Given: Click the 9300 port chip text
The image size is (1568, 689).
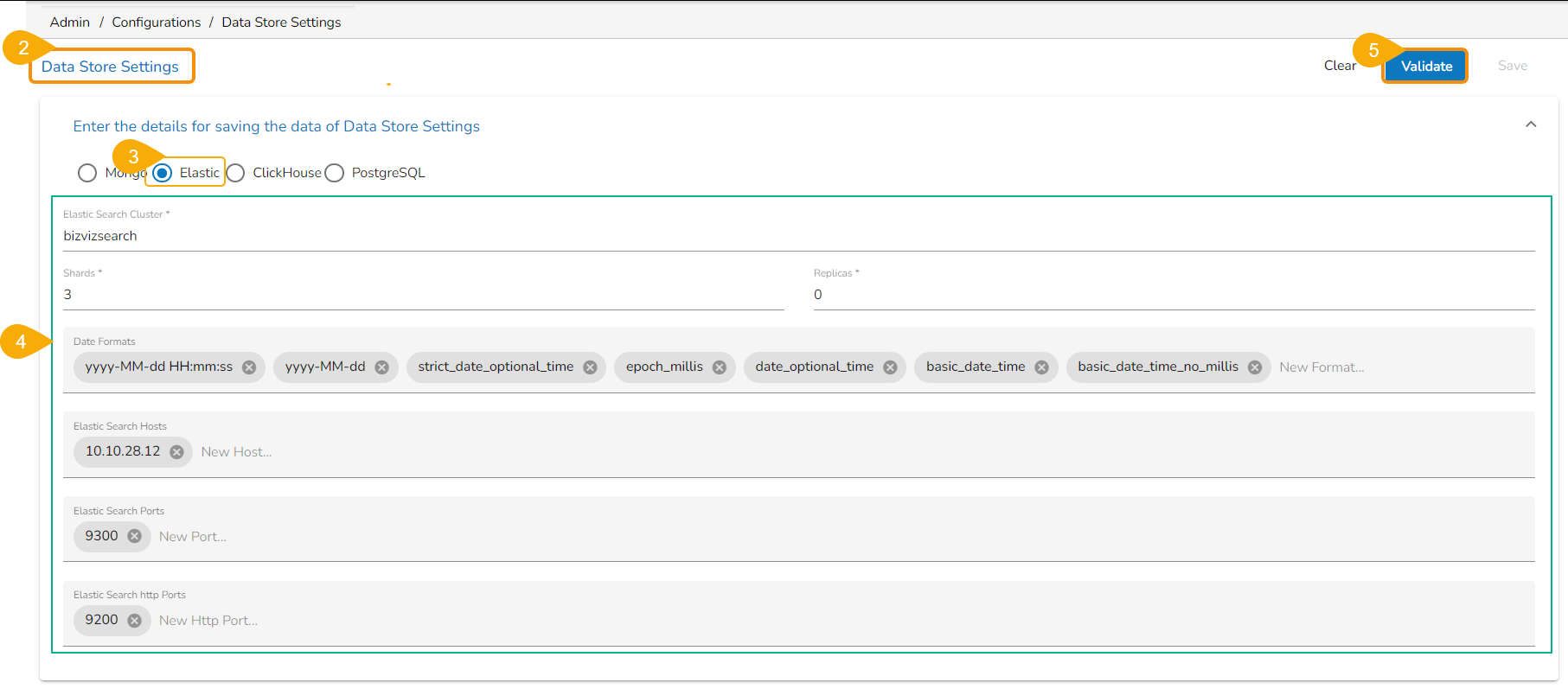Looking at the screenshot, I should coord(101,536).
